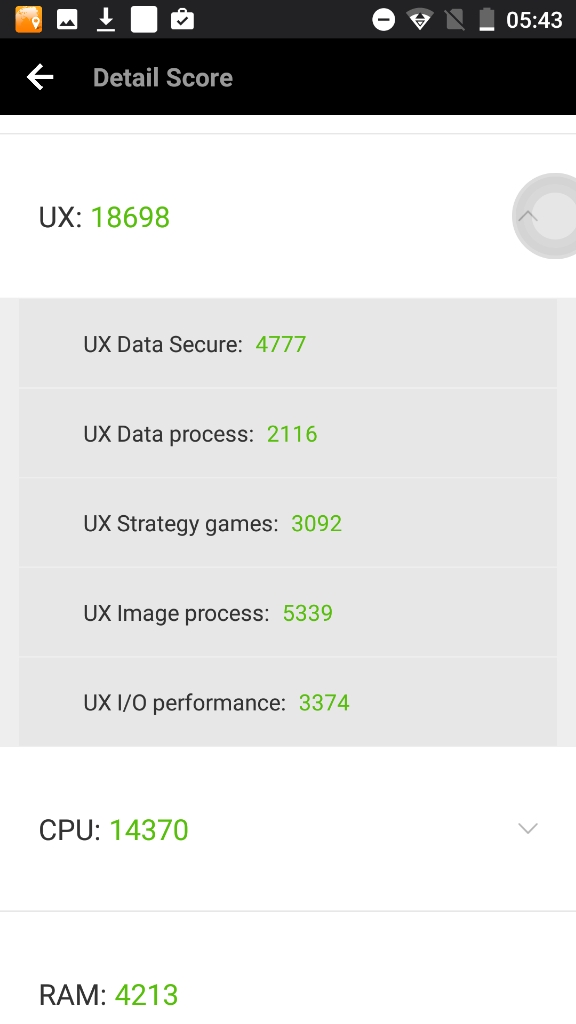Select the UX Image process row

point(288,612)
